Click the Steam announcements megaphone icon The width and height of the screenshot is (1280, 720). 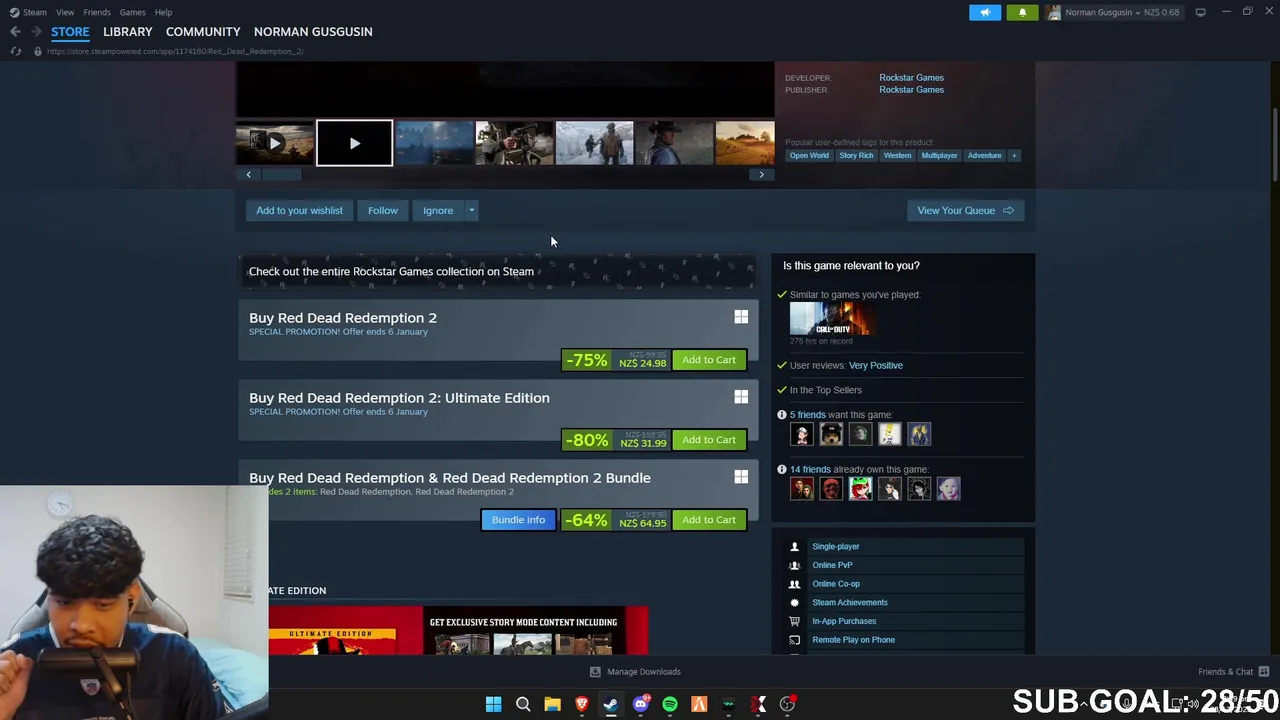click(x=985, y=12)
